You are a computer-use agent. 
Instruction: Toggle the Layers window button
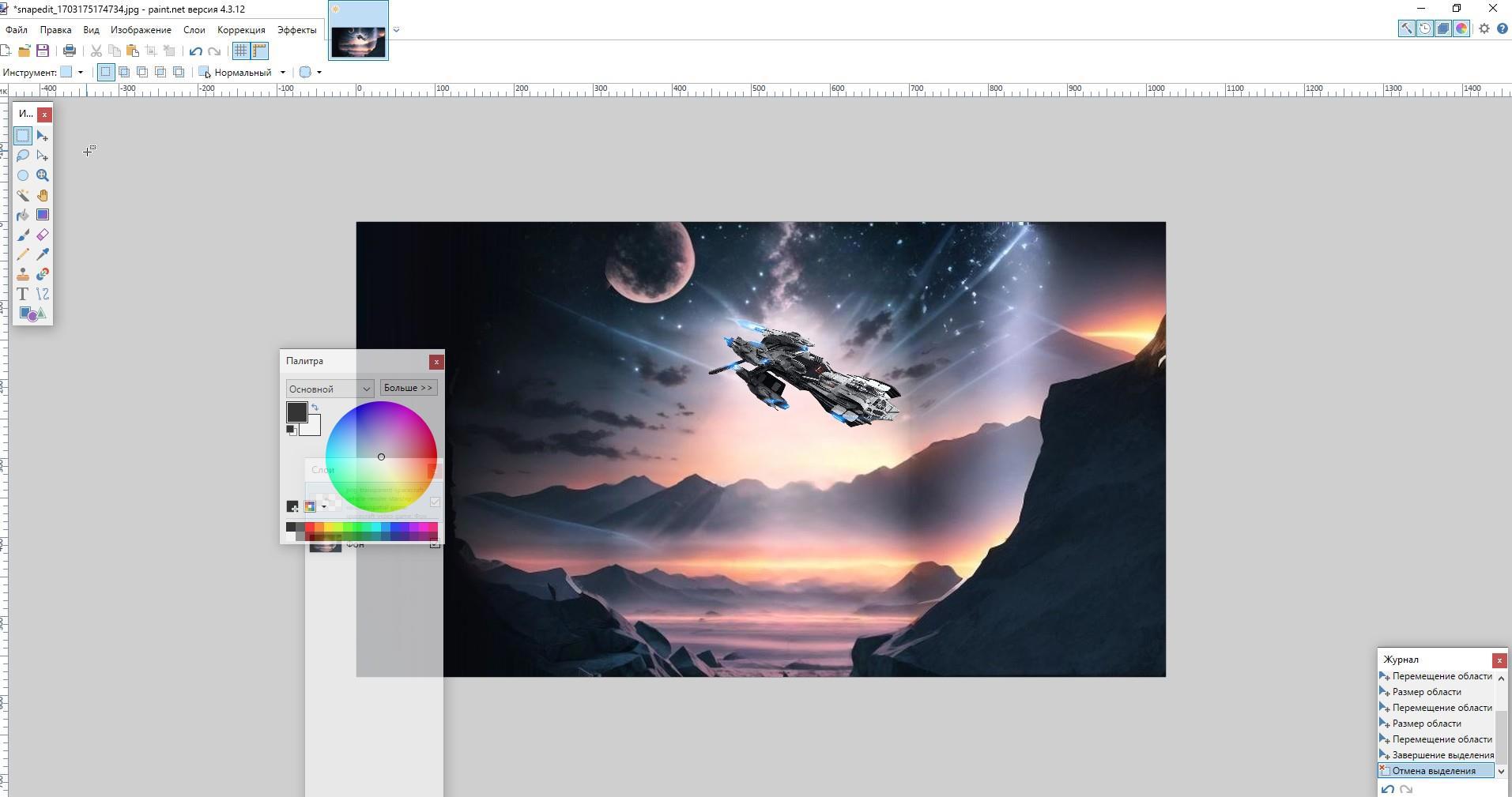point(1443,29)
